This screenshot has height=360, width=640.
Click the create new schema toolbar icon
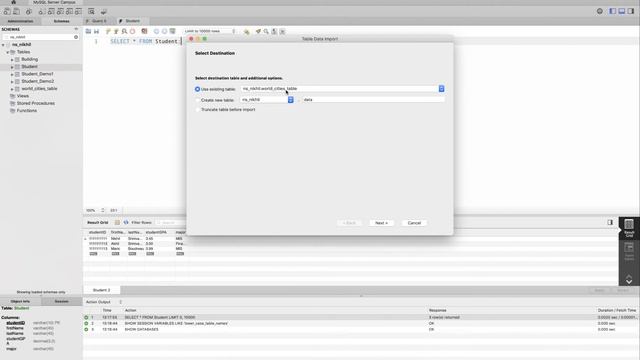(41, 11)
